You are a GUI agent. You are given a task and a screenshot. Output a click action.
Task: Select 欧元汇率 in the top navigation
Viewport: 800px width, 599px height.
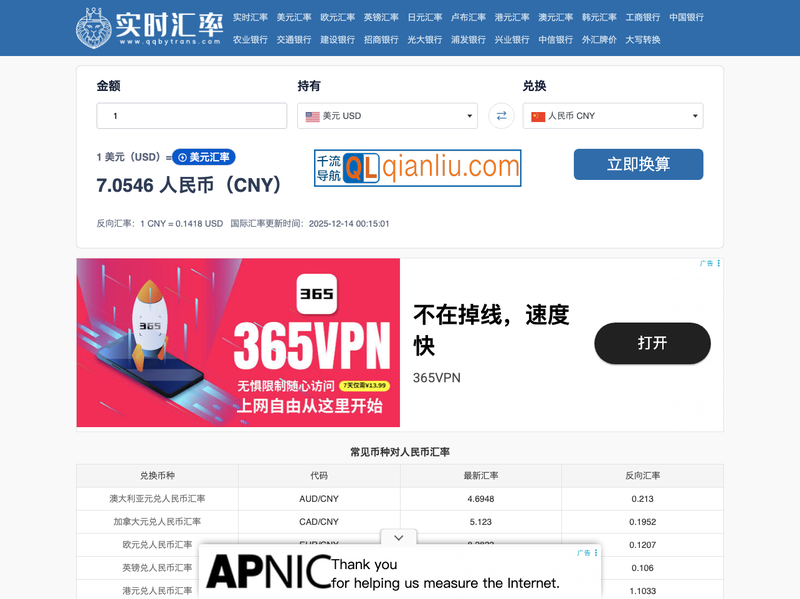click(x=336, y=17)
